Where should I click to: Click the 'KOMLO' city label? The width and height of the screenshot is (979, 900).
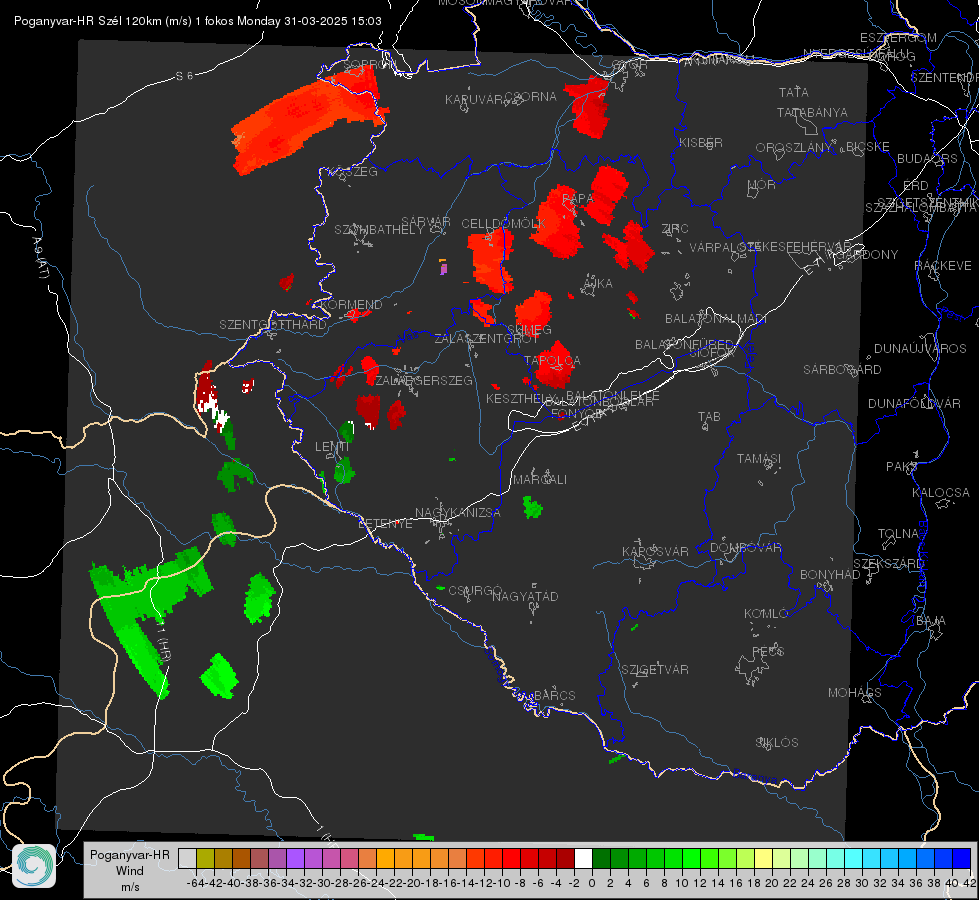coord(766,614)
